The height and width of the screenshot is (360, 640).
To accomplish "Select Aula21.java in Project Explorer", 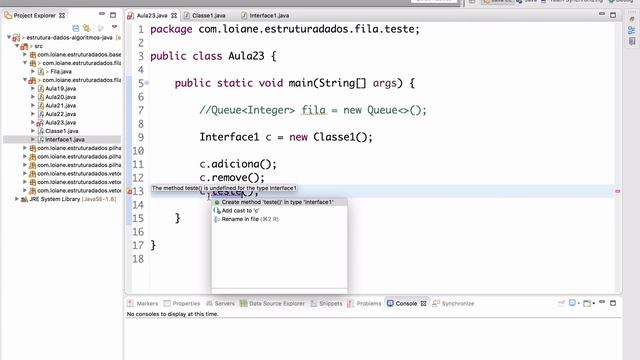I will (x=60, y=105).
